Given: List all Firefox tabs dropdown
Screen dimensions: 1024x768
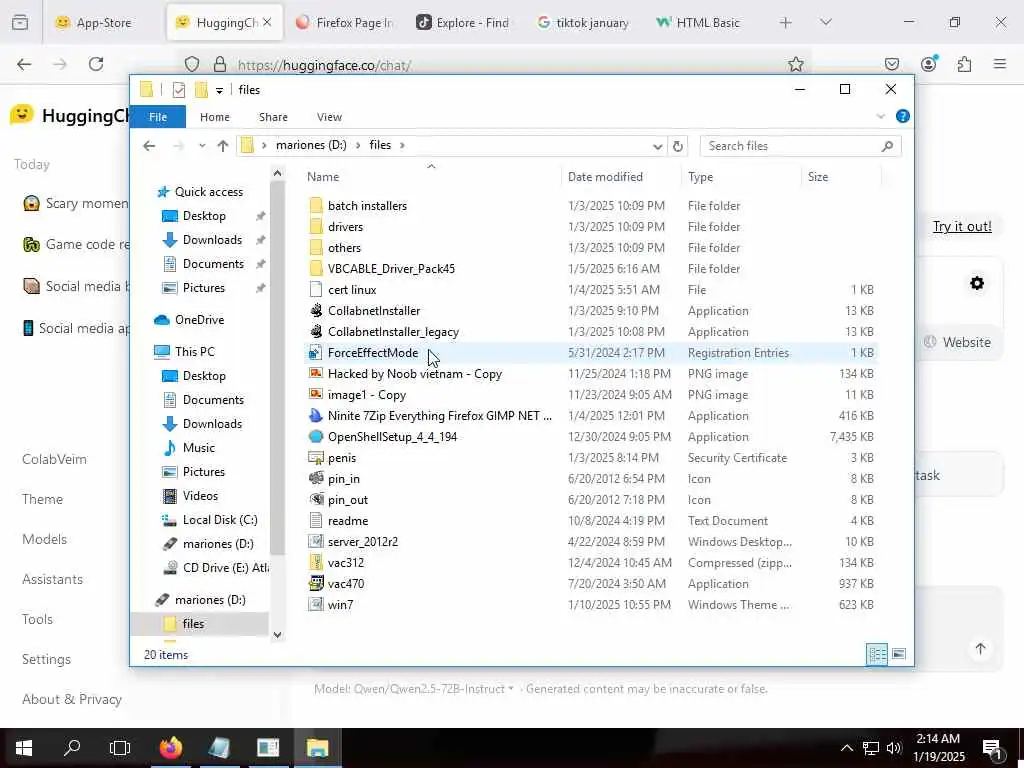Looking at the screenshot, I should [x=826, y=22].
